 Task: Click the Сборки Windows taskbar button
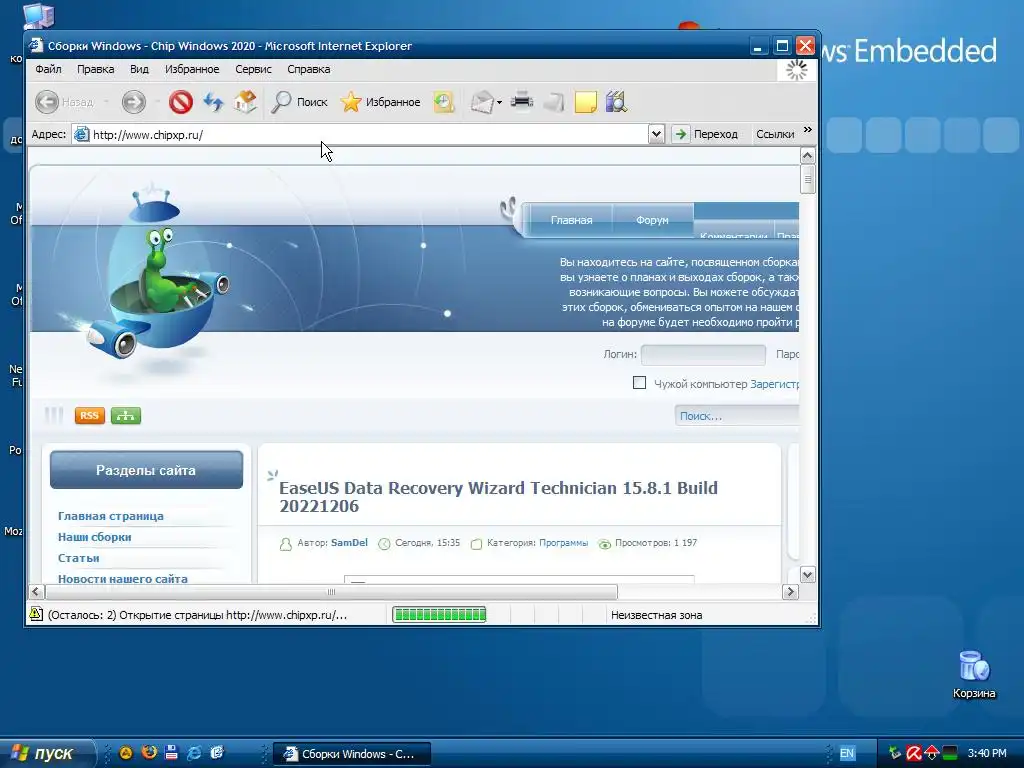[x=351, y=754]
